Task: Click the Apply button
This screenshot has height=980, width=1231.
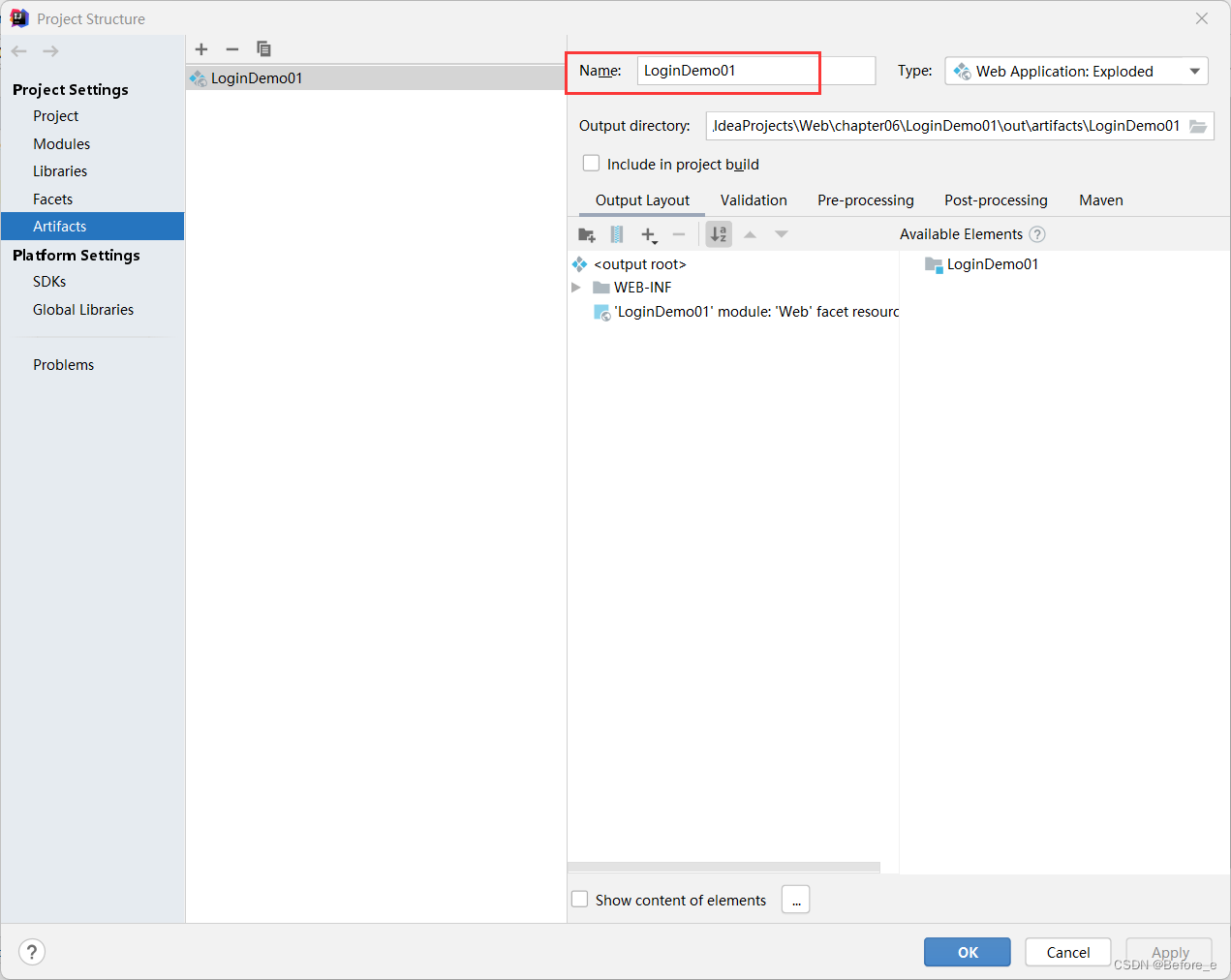Action: (1169, 952)
